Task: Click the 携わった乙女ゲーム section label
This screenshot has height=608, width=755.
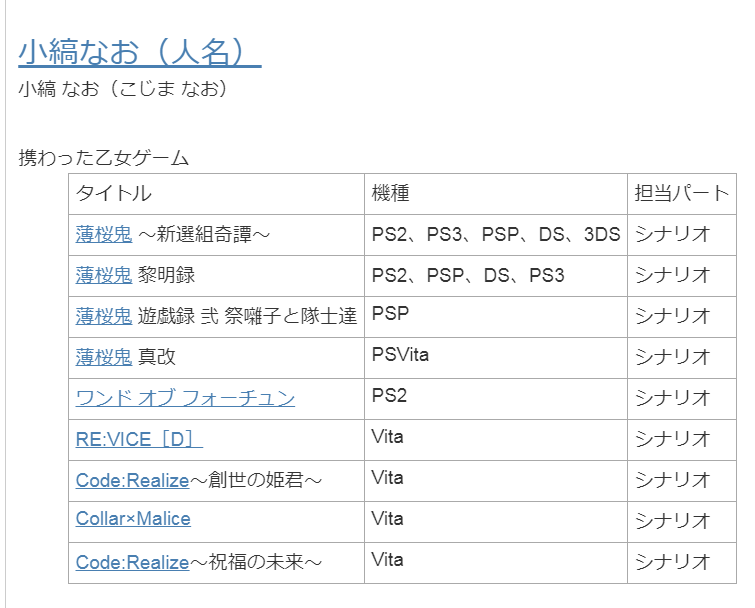Action: tap(104, 158)
